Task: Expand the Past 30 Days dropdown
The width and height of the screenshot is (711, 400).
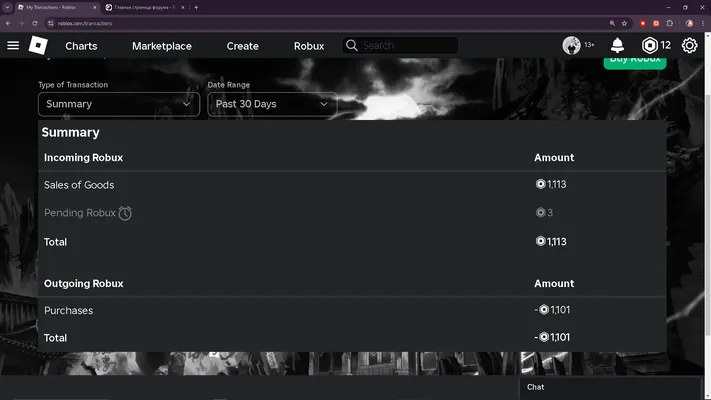Action: coord(272,104)
